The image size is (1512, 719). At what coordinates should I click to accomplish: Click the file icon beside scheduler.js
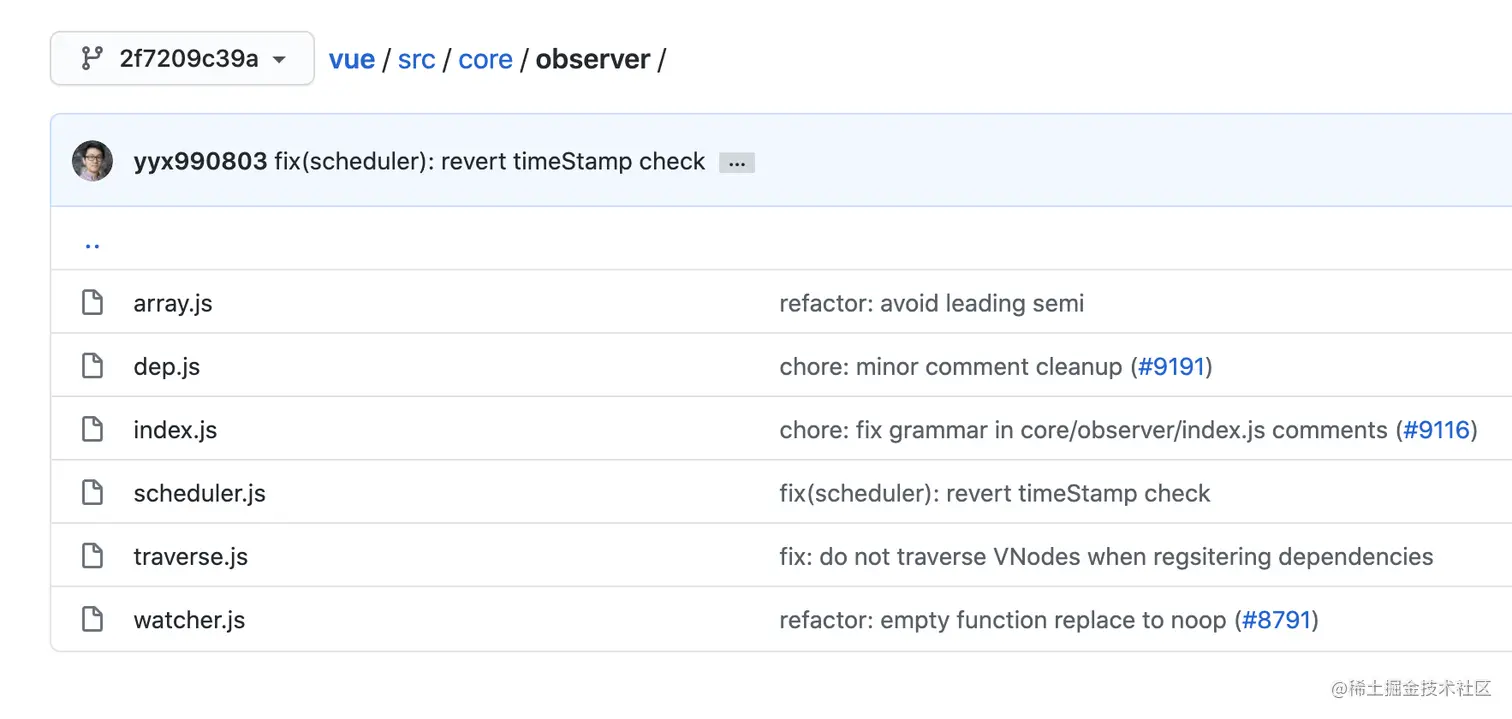tap(92, 493)
